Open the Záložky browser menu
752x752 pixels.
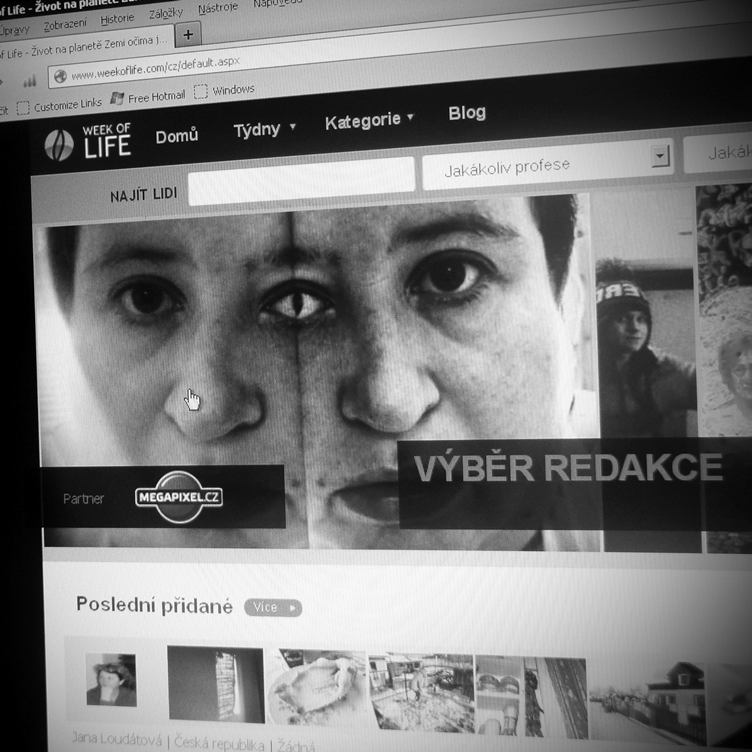point(166,13)
